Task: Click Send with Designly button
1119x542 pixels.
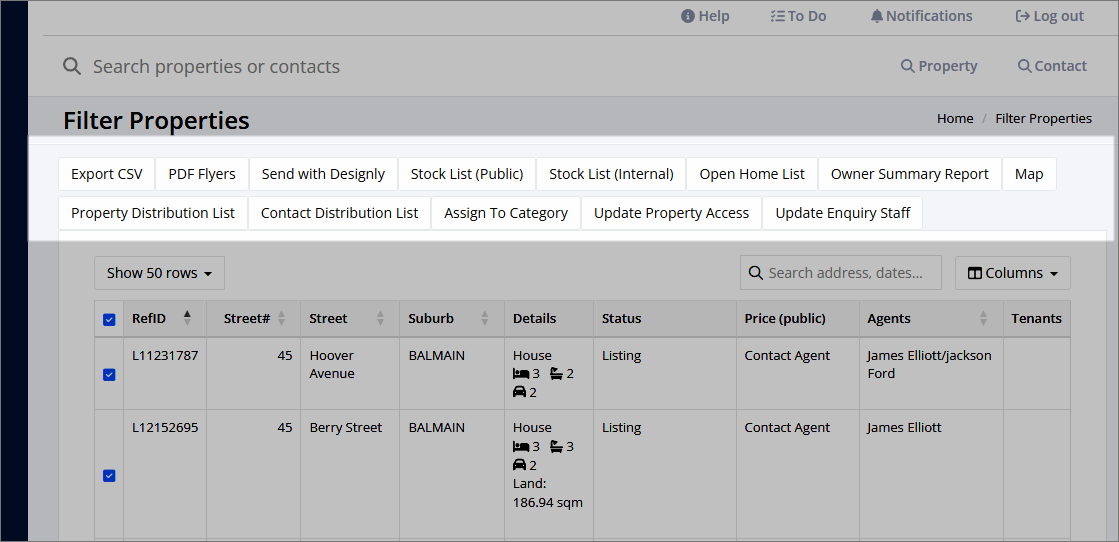Action: coord(323,174)
